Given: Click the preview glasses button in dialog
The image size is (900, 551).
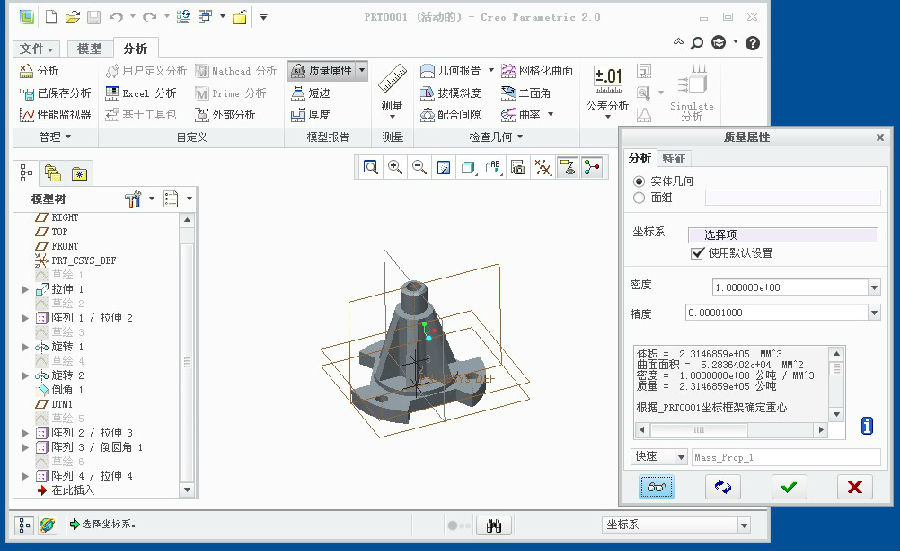Looking at the screenshot, I should [657, 487].
